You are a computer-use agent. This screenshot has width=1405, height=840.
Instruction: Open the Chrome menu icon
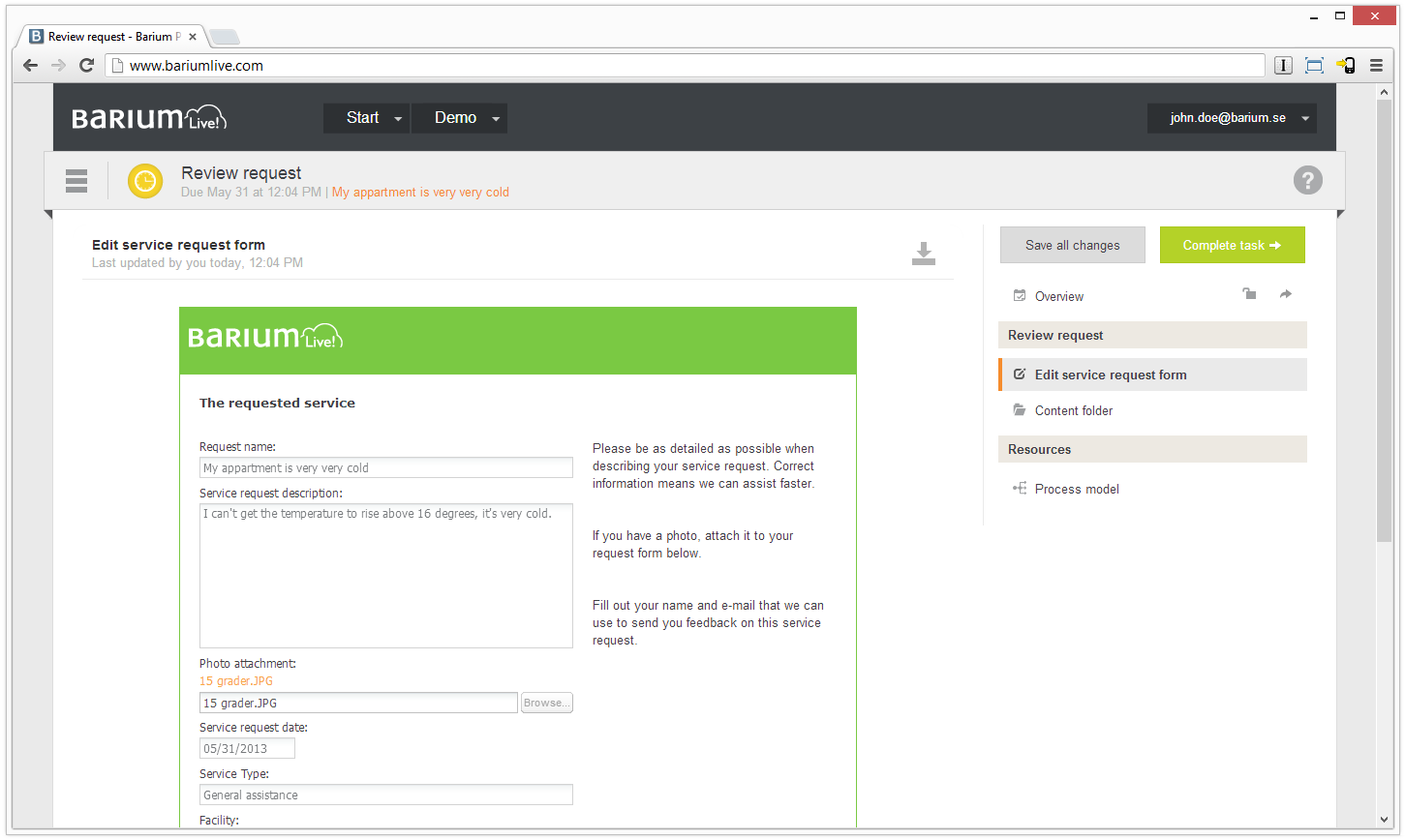pyautogui.click(x=1376, y=66)
